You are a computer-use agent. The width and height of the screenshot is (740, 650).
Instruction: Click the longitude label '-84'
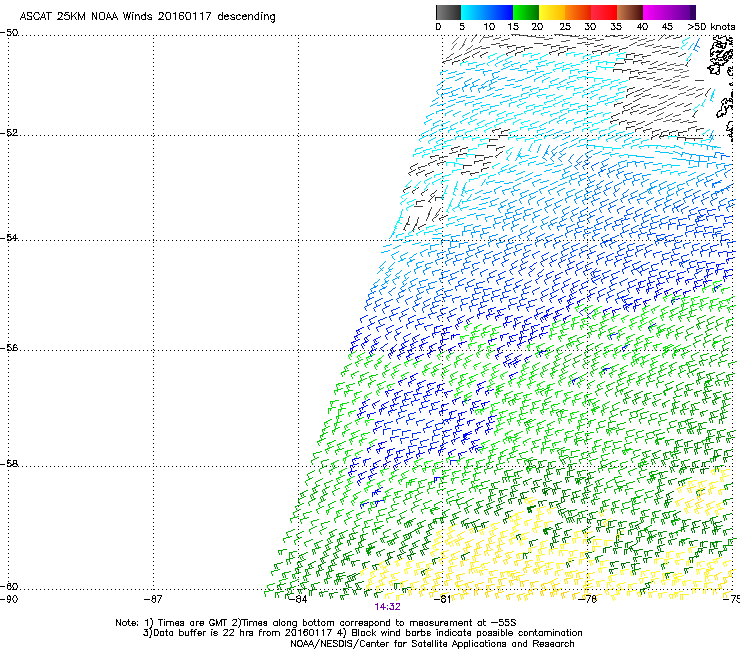[x=298, y=599]
